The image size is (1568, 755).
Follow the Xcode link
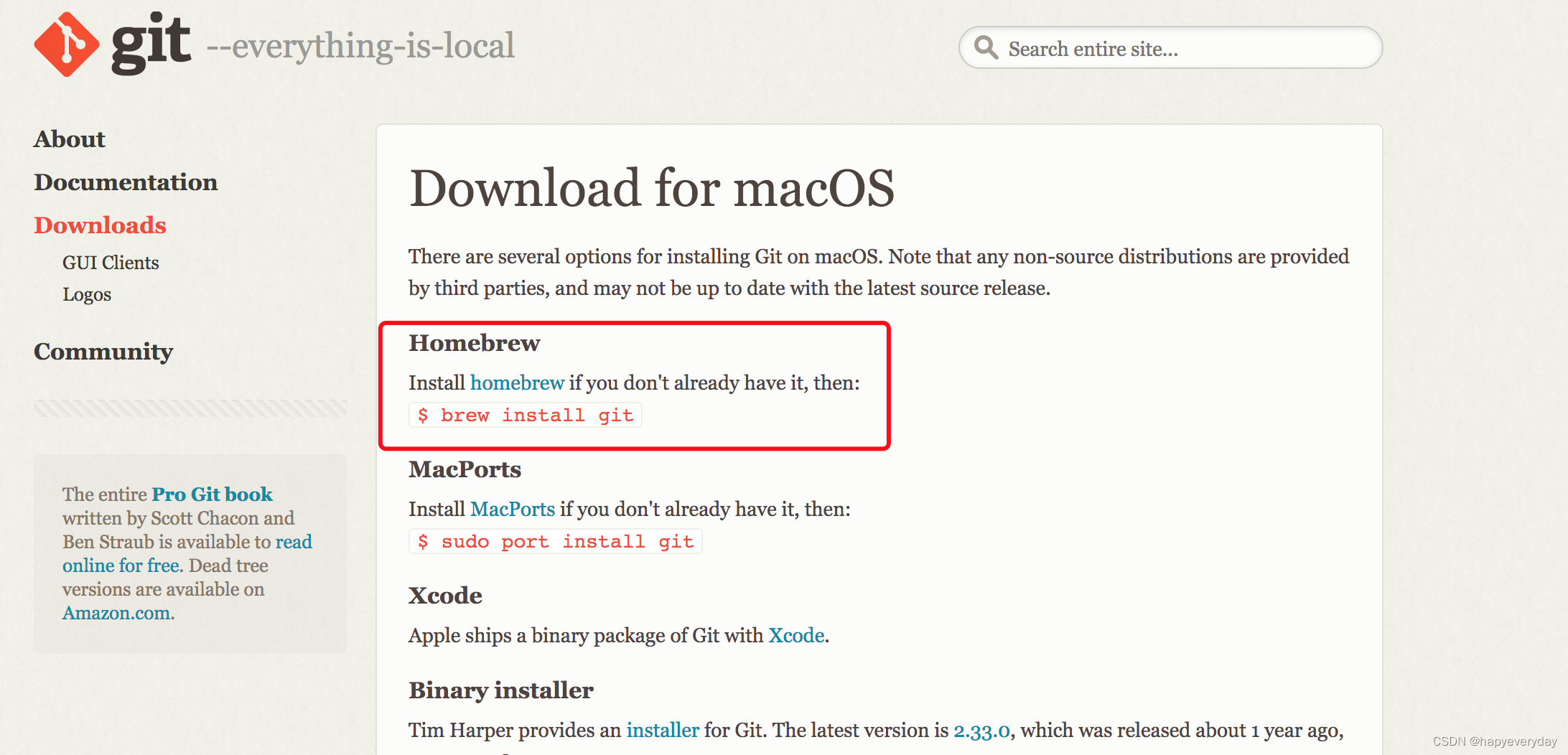[x=796, y=635]
